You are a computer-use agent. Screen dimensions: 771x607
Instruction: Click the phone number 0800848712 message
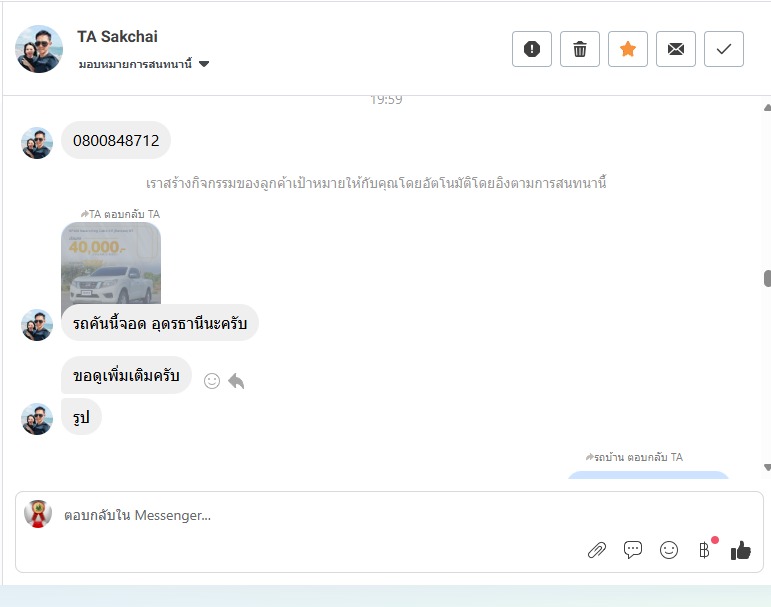(116, 140)
